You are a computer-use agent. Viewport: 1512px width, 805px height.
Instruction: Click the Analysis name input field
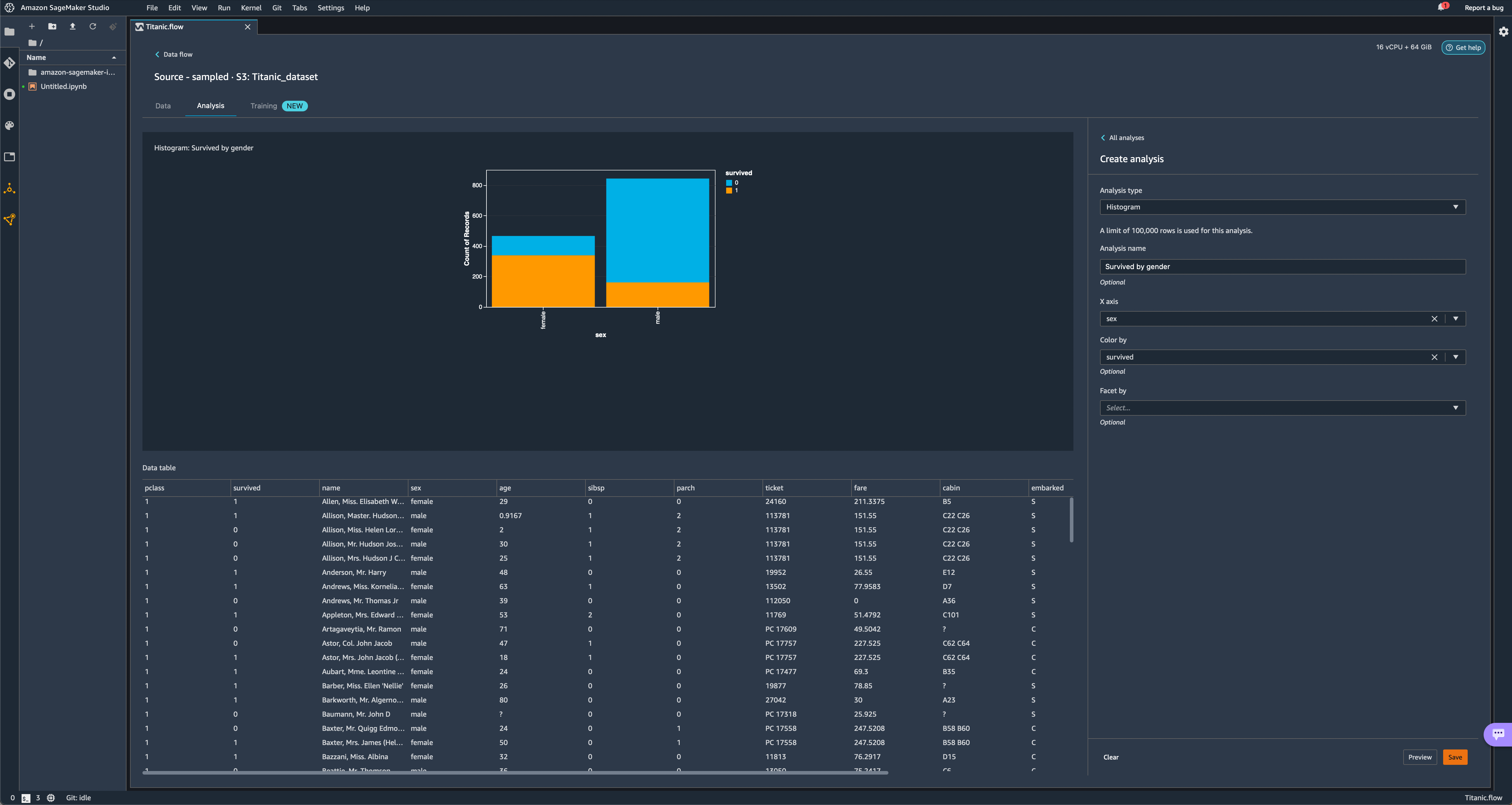click(x=1282, y=266)
